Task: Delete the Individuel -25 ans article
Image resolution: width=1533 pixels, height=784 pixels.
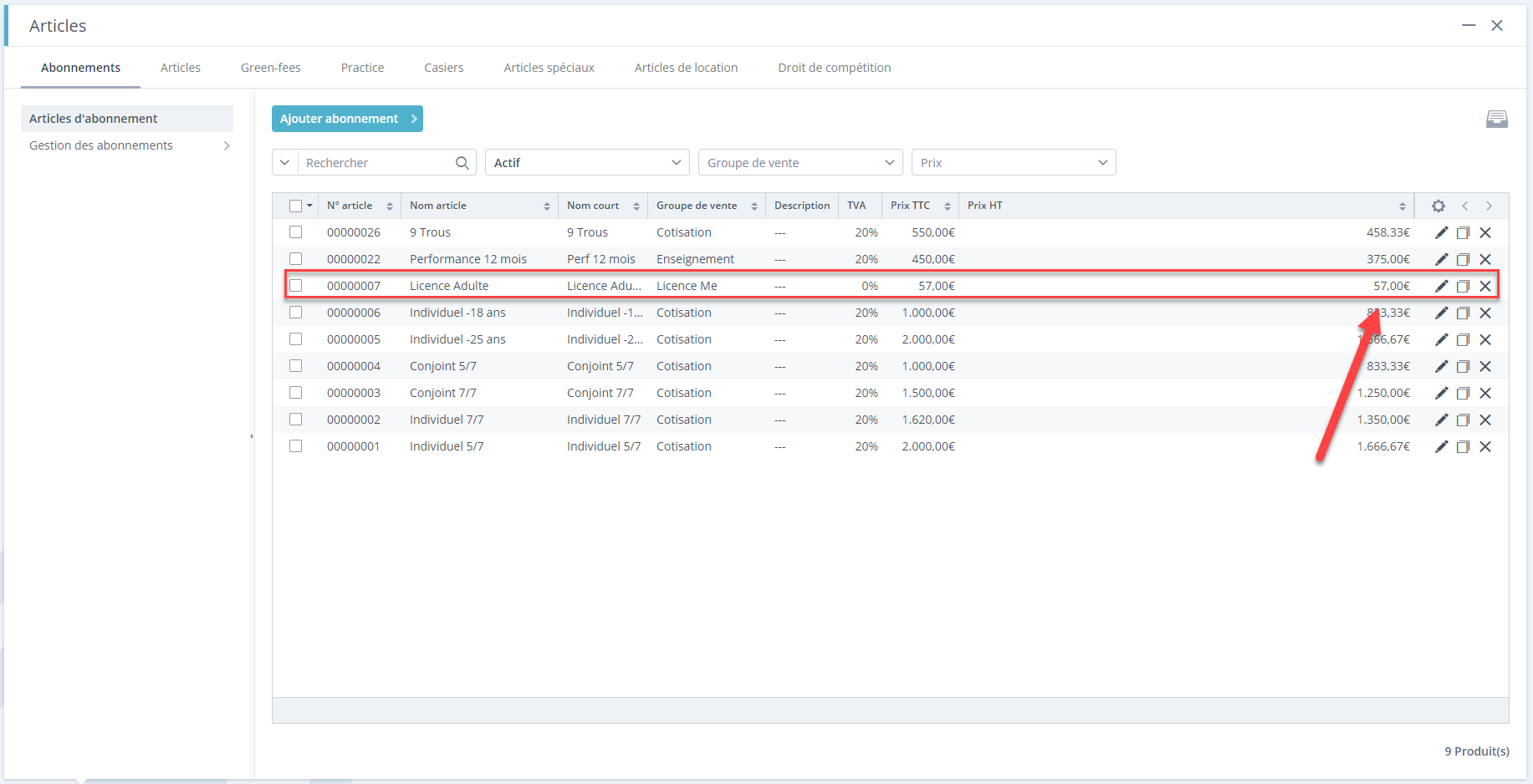Action: click(1485, 339)
